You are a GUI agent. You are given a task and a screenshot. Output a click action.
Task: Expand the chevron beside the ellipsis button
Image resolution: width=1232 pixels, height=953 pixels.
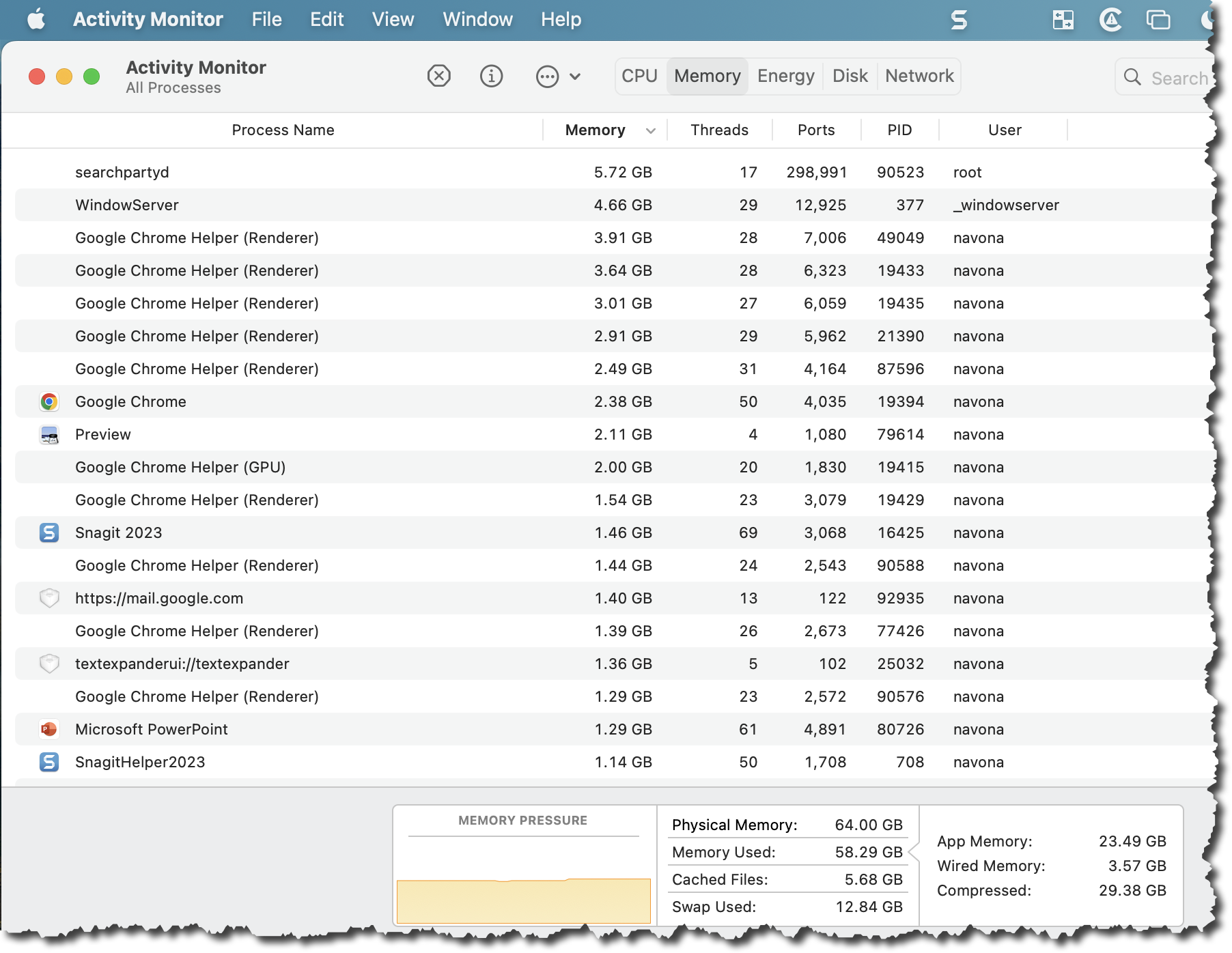[x=575, y=76]
